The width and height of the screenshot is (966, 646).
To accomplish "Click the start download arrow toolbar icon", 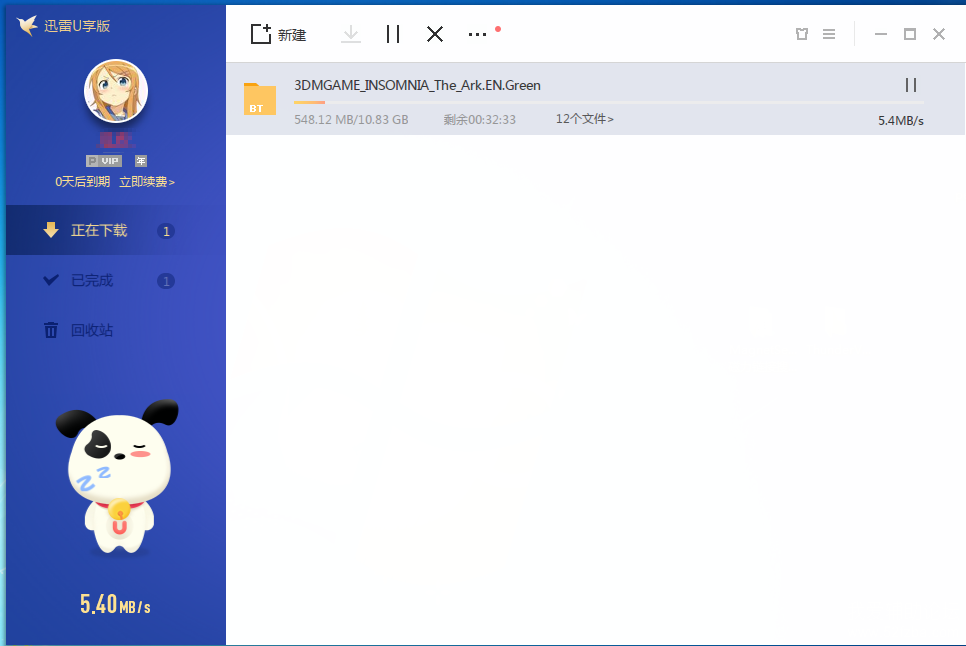I will [x=350, y=34].
